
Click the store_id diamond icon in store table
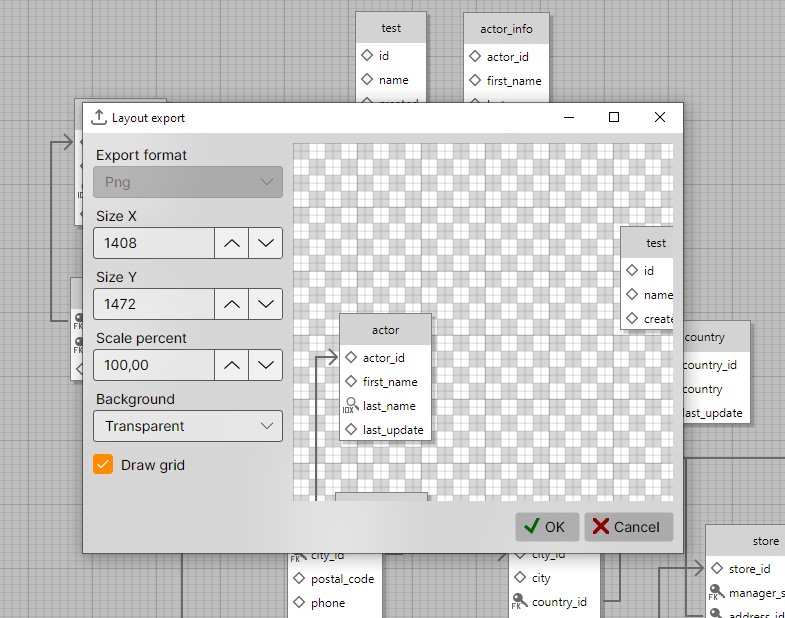pos(717,568)
